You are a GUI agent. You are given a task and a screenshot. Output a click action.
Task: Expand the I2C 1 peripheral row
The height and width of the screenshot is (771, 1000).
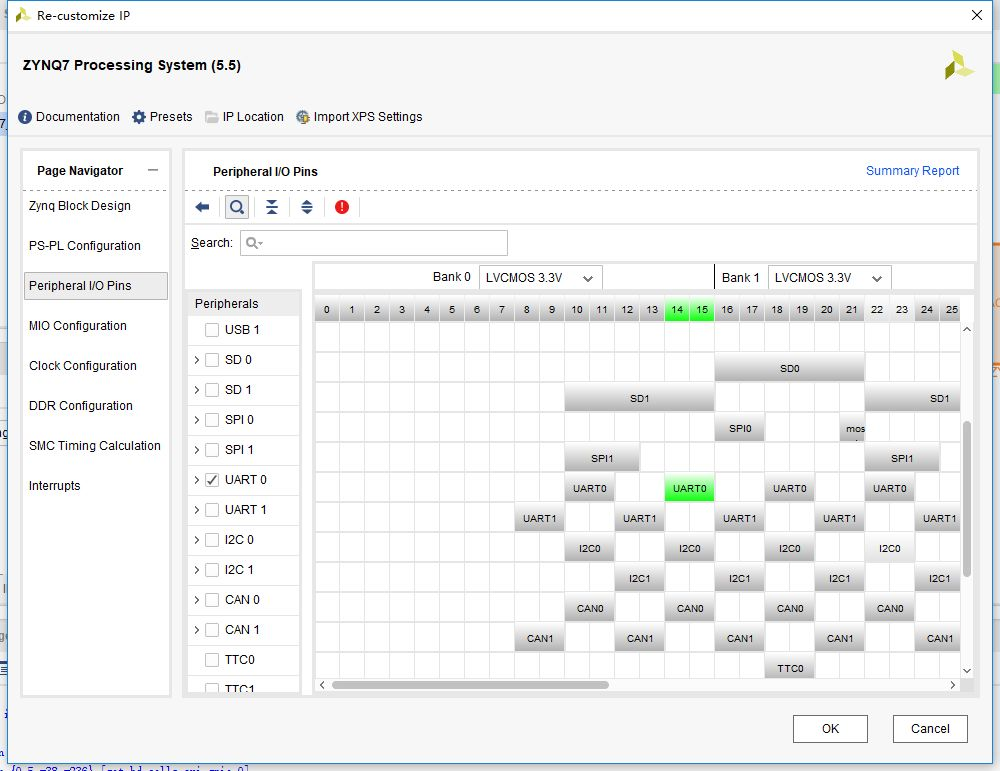(x=196, y=569)
